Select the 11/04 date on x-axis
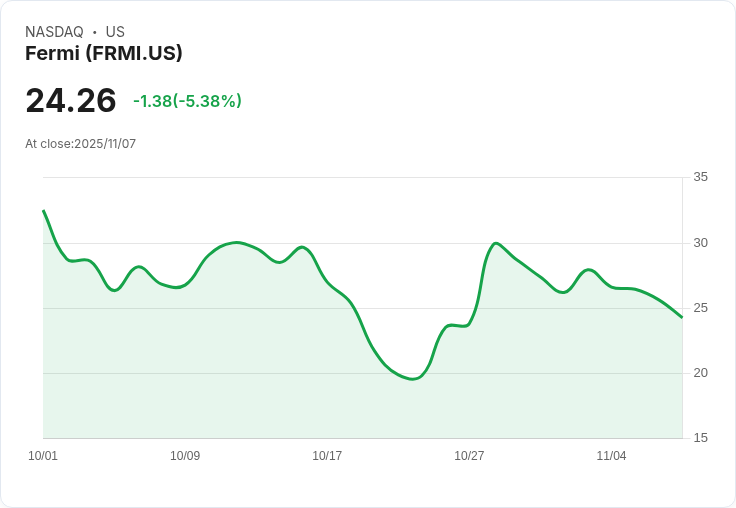This screenshot has width=736, height=508. [611, 456]
